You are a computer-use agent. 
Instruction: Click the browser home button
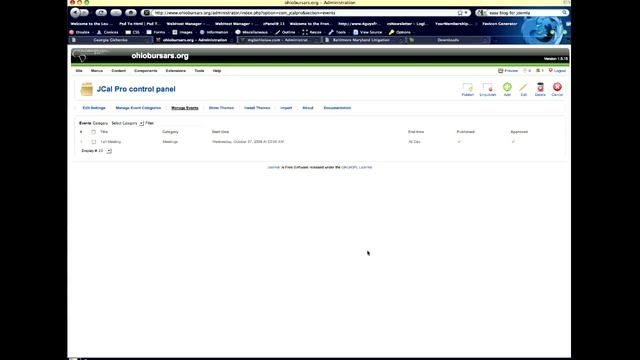131,13
